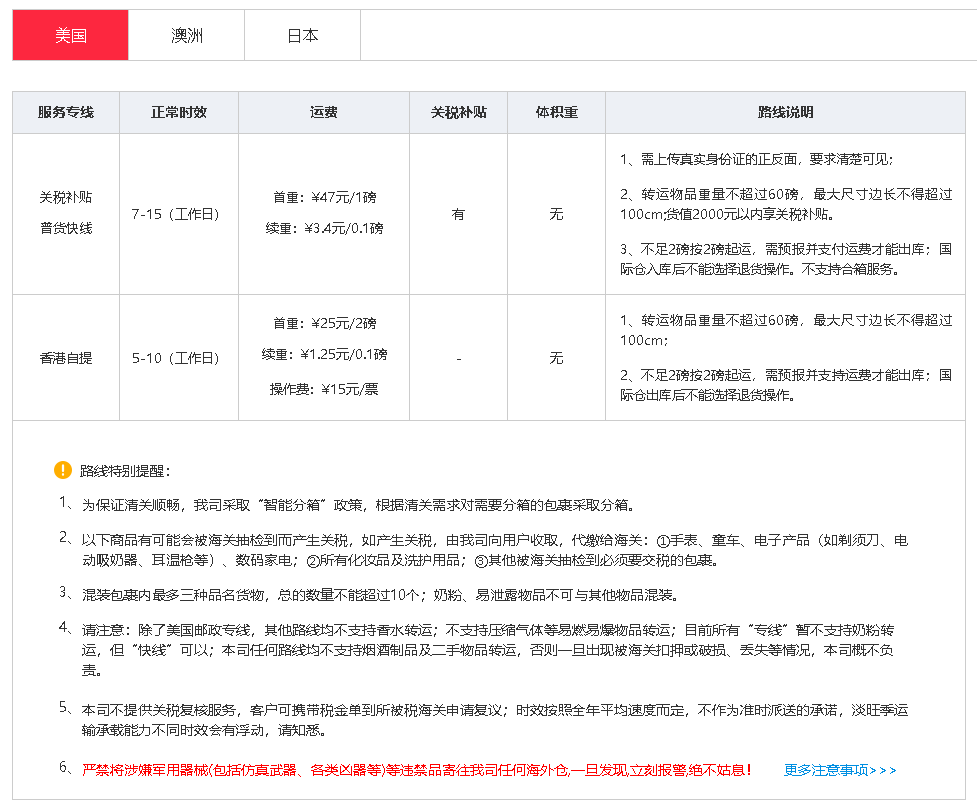Viewport: 977px width, 809px height.
Task: Click the 操作费 ¥15元/票 fee text
Action: point(325,388)
